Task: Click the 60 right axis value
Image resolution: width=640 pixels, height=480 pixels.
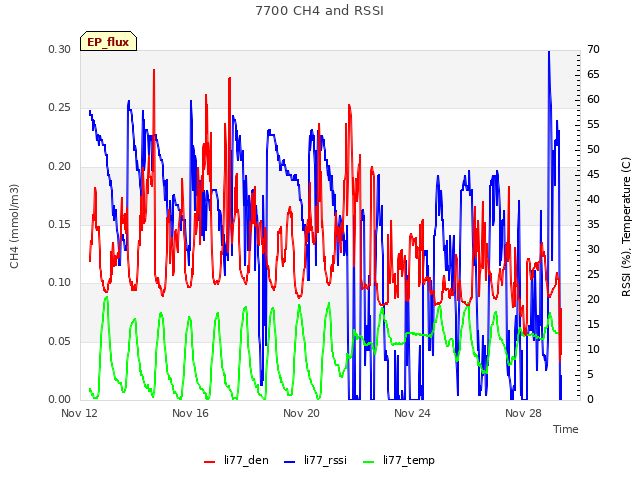Action: 593,99
